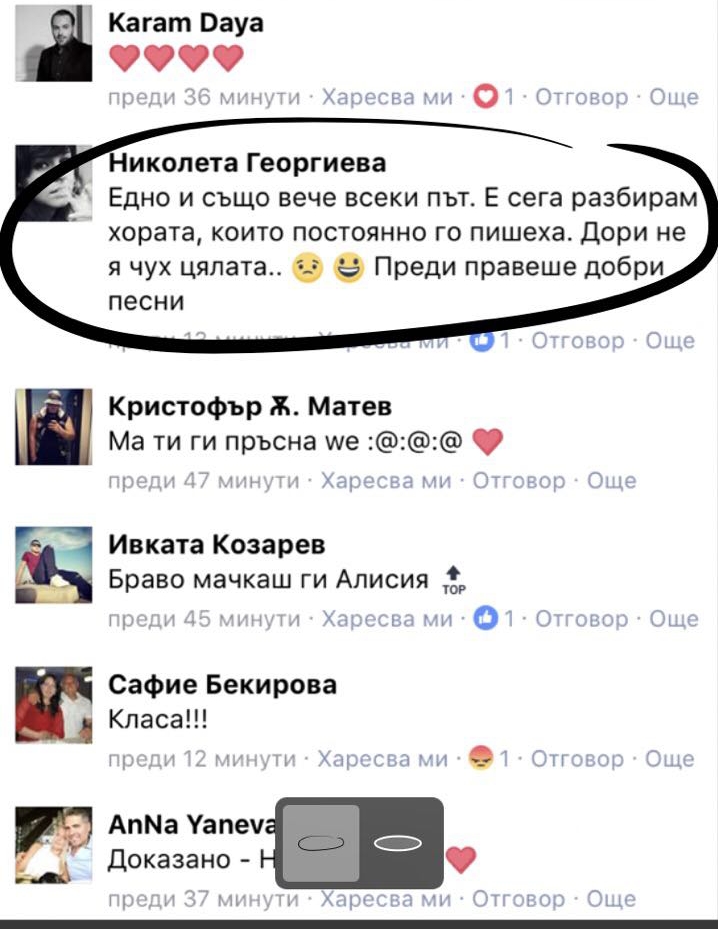Image resolution: width=718 pixels, height=929 pixels.
Task: Click the like reaction icon on Николета Георгиева's comment
Action: point(482,341)
